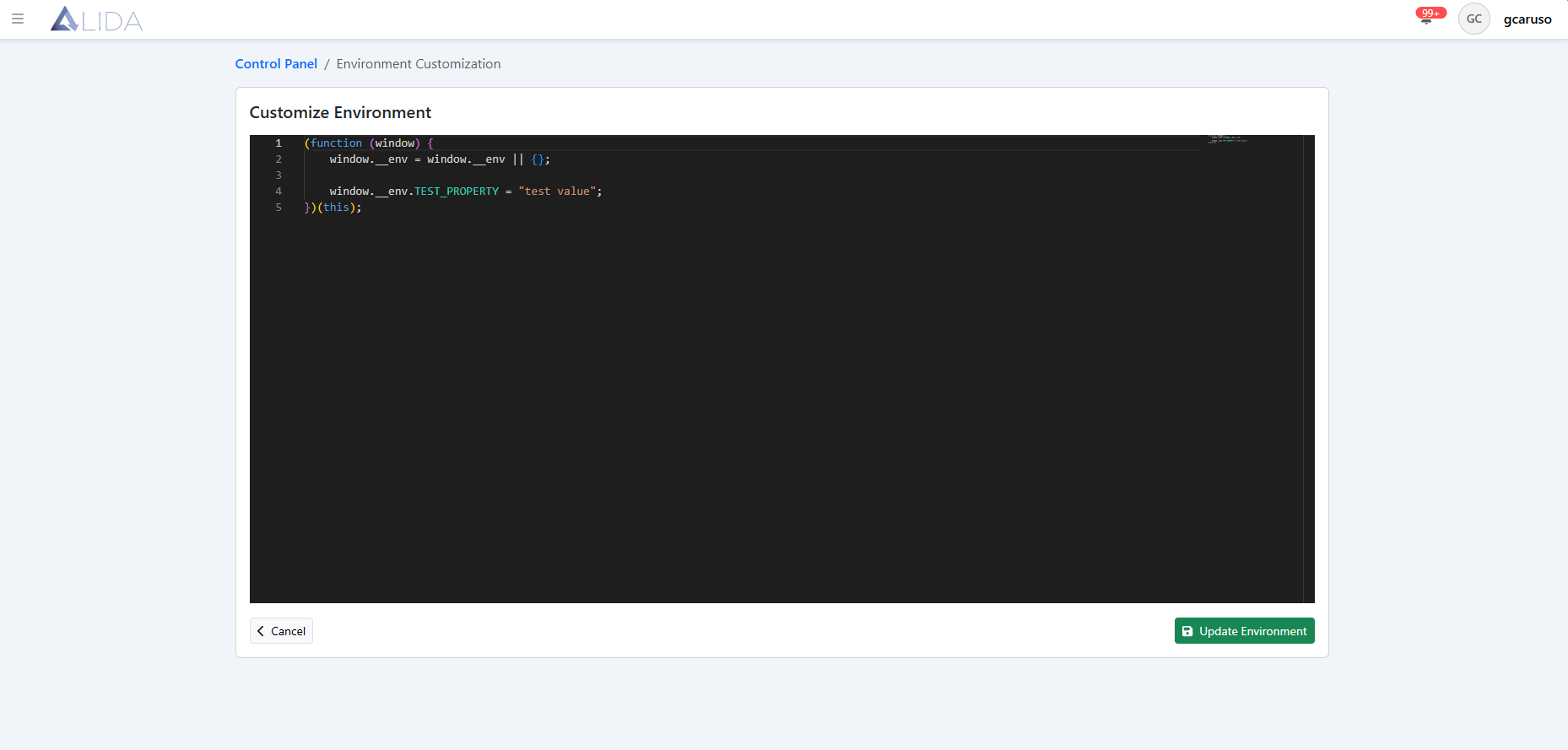Screen dimensions: 1568x750
Task: Place cursor on TEST_PROPERTY identifier
Action: pyautogui.click(x=457, y=192)
